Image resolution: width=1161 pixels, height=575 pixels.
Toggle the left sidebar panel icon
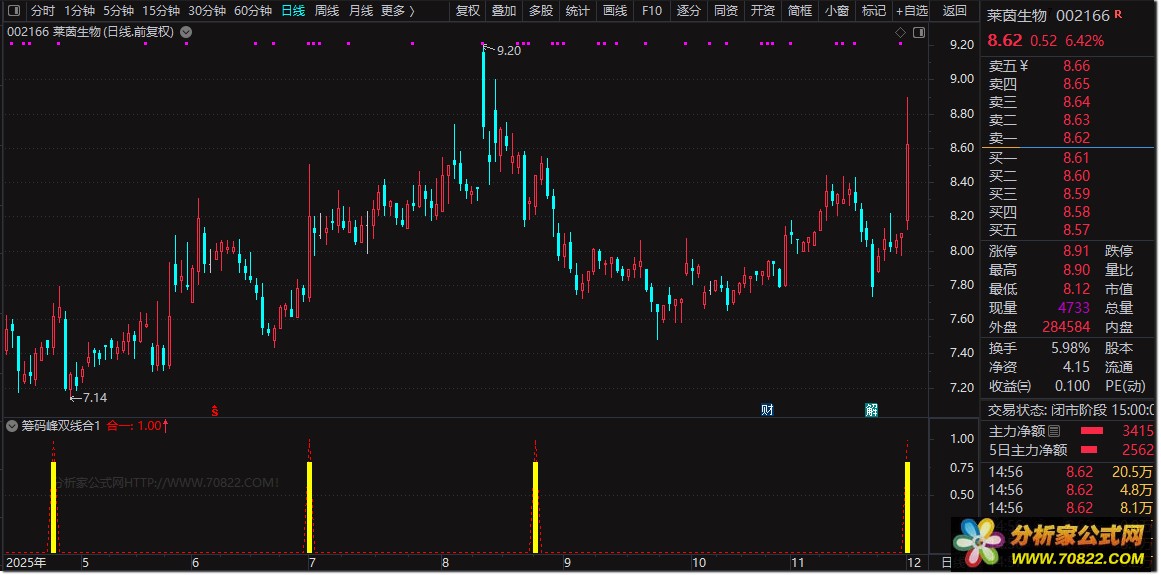13,11
